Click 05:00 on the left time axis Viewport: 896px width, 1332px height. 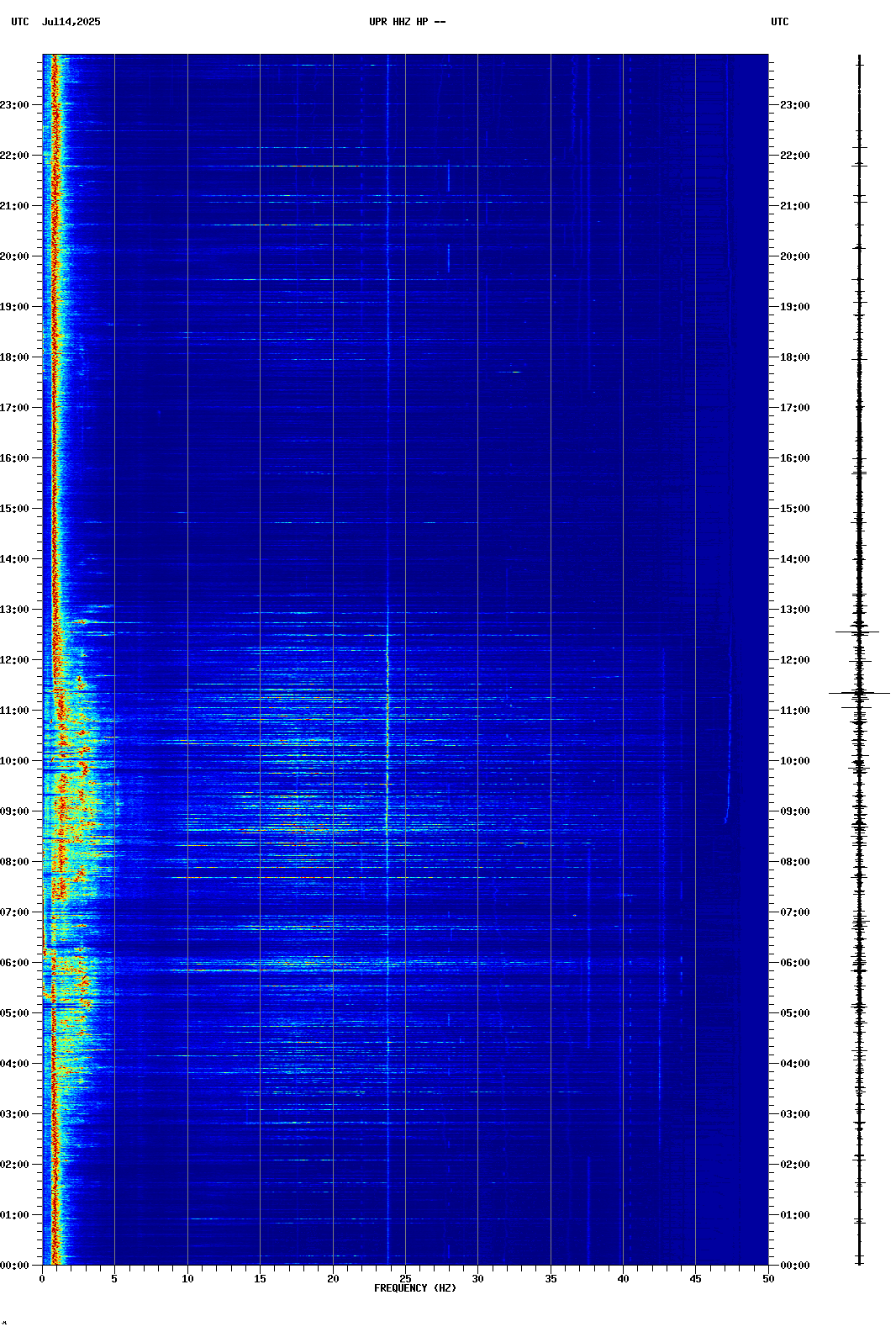14,1013
